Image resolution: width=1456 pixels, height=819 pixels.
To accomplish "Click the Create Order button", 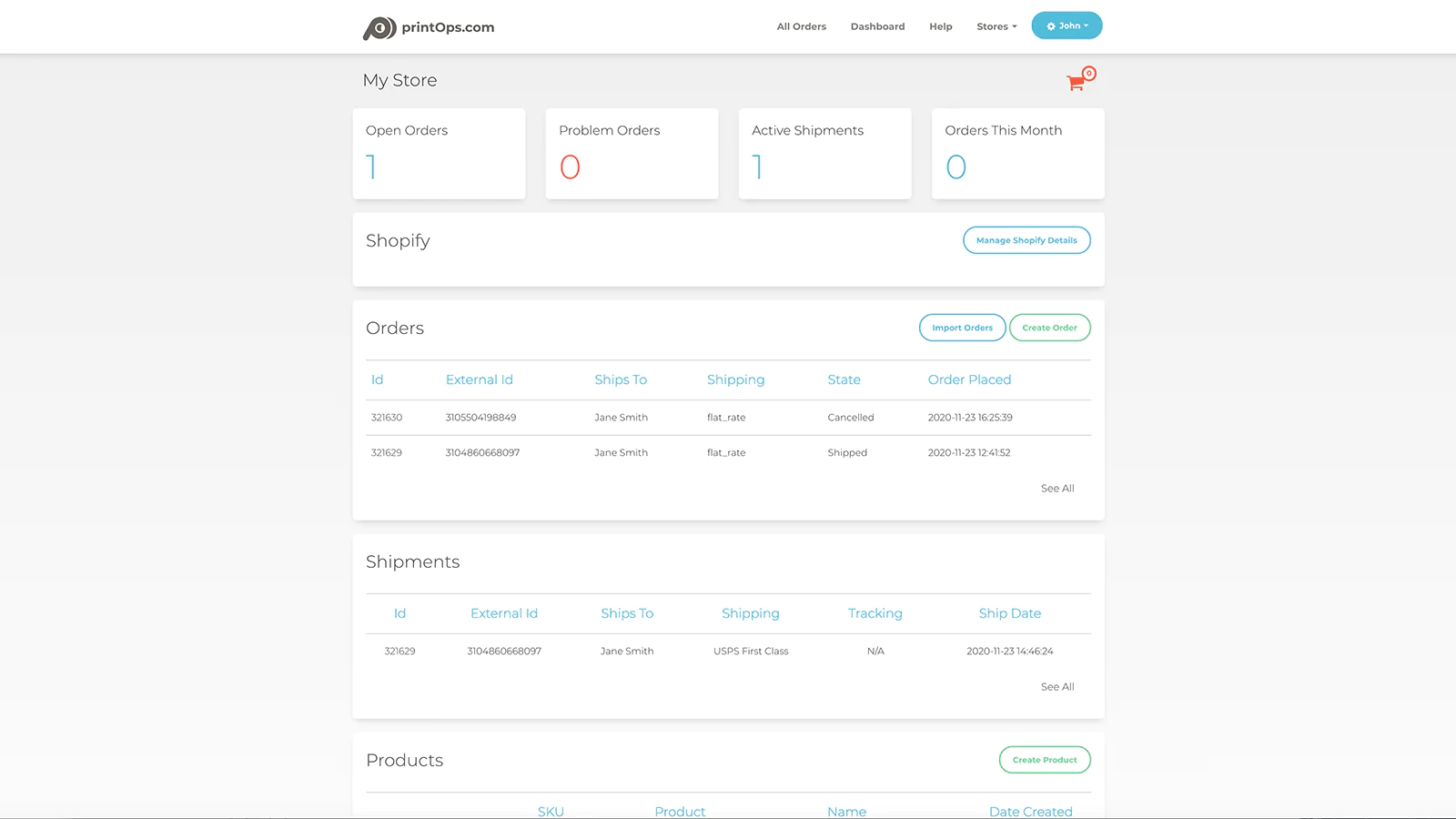I will tap(1049, 328).
